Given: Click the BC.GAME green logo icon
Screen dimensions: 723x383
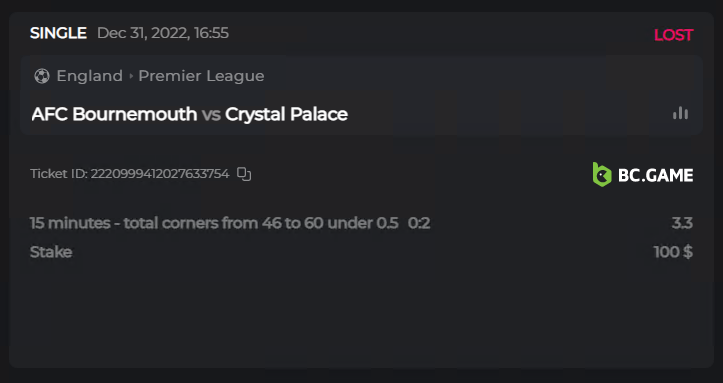Looking at the screenshot, I should point(602,175).
